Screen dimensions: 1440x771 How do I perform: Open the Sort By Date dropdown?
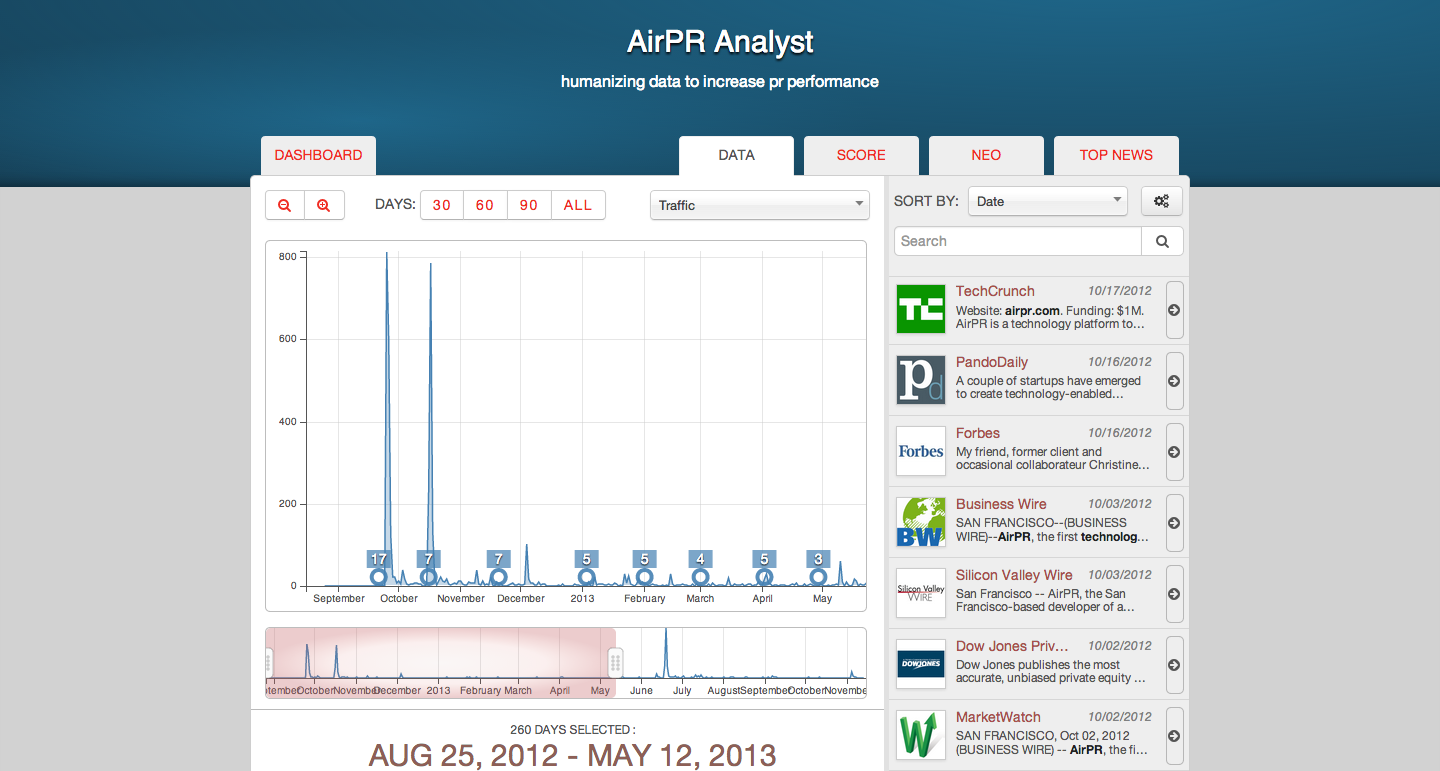click(x=1048, y=201)
